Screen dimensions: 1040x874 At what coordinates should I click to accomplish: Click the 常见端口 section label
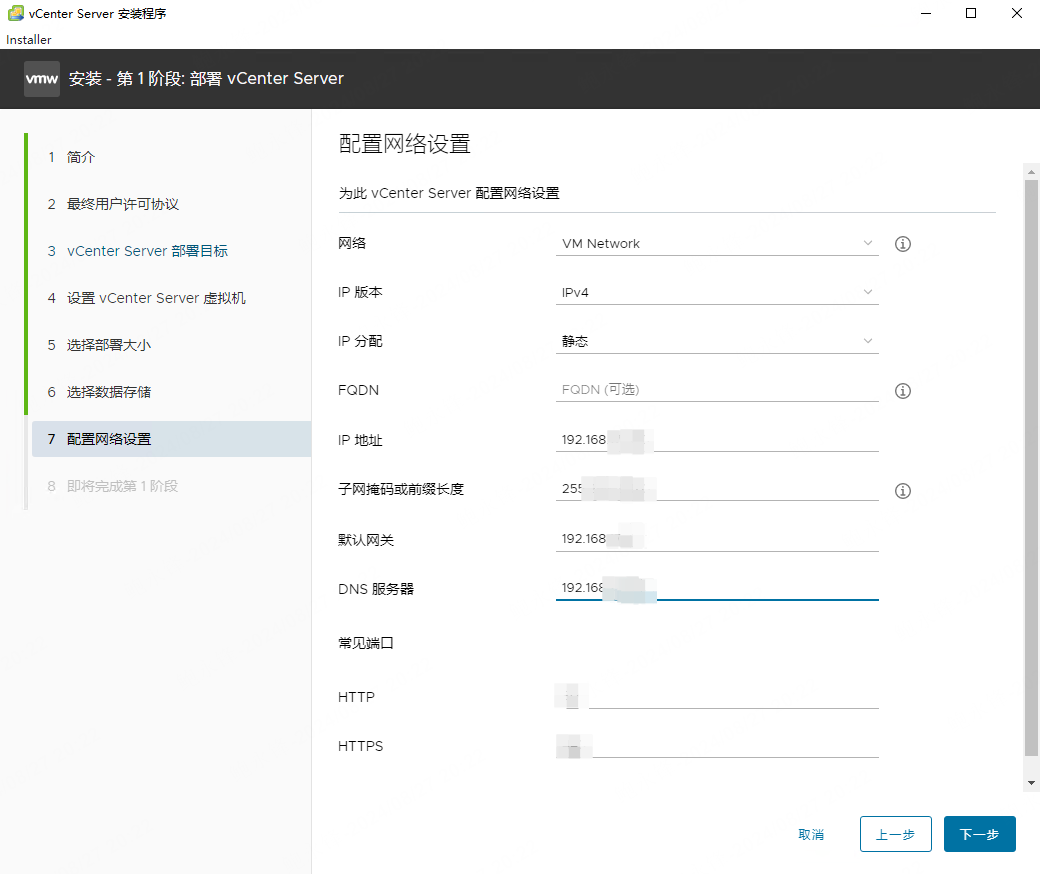[366, 643]
